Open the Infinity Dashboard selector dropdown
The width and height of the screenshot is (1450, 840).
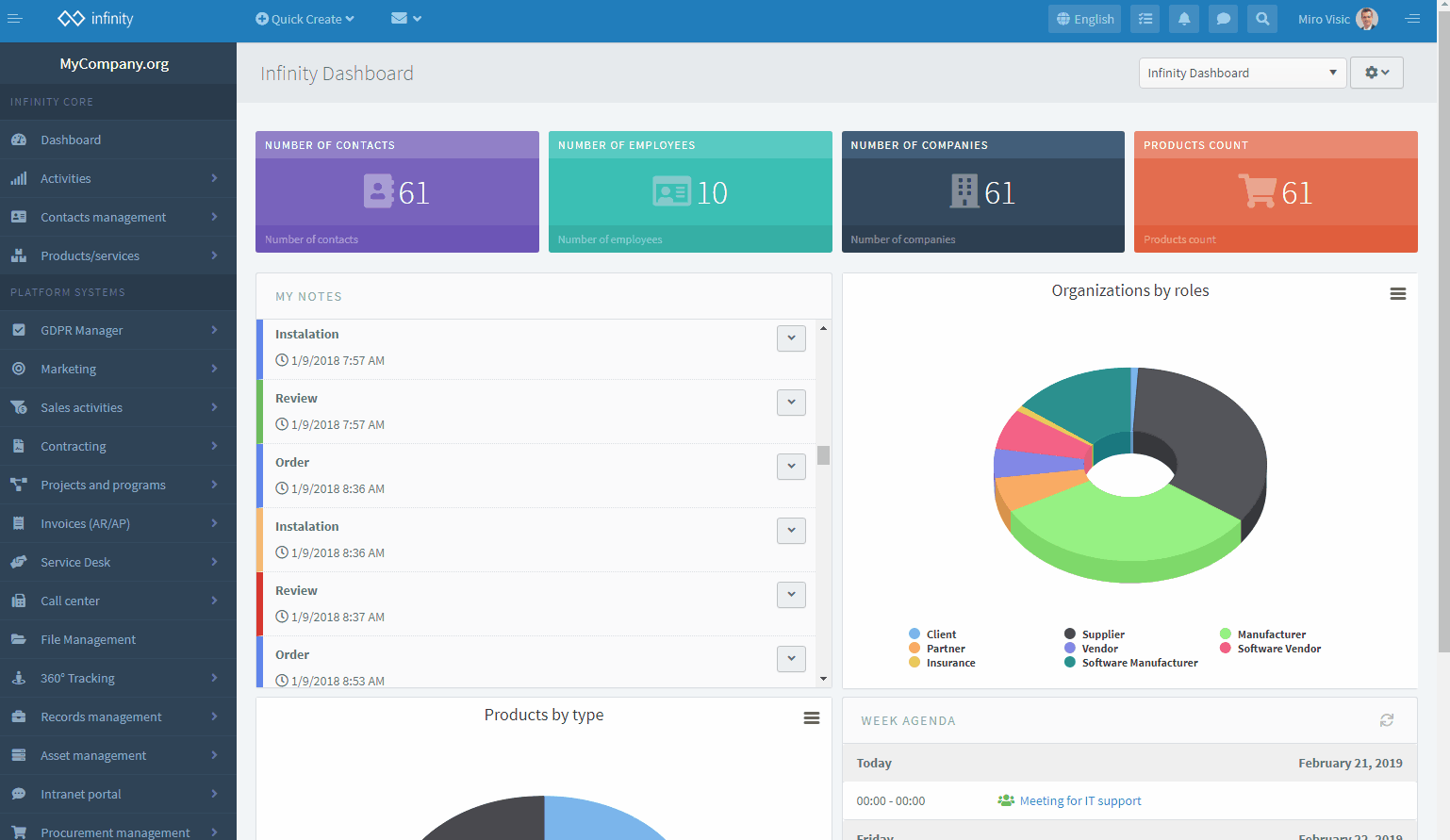1243,73
